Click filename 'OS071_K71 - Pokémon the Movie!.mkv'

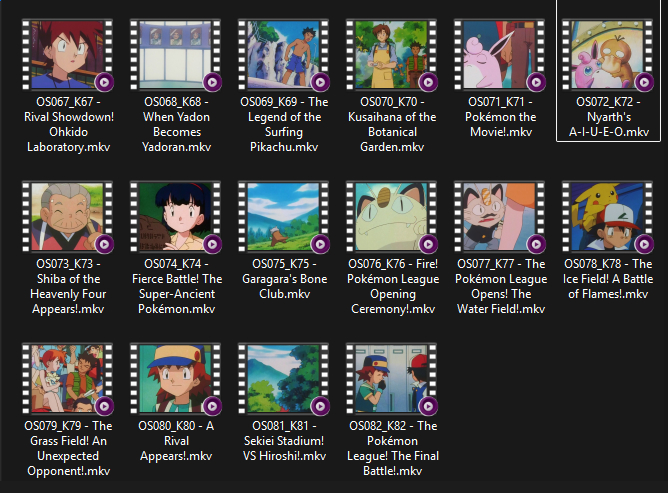click(501, 117)
